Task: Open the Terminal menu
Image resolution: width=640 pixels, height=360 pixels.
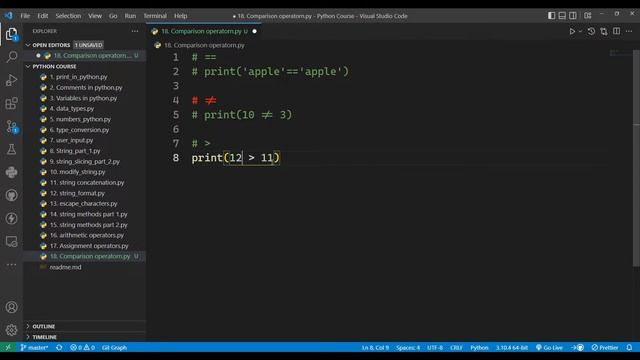Action: (x=155, y=16)
